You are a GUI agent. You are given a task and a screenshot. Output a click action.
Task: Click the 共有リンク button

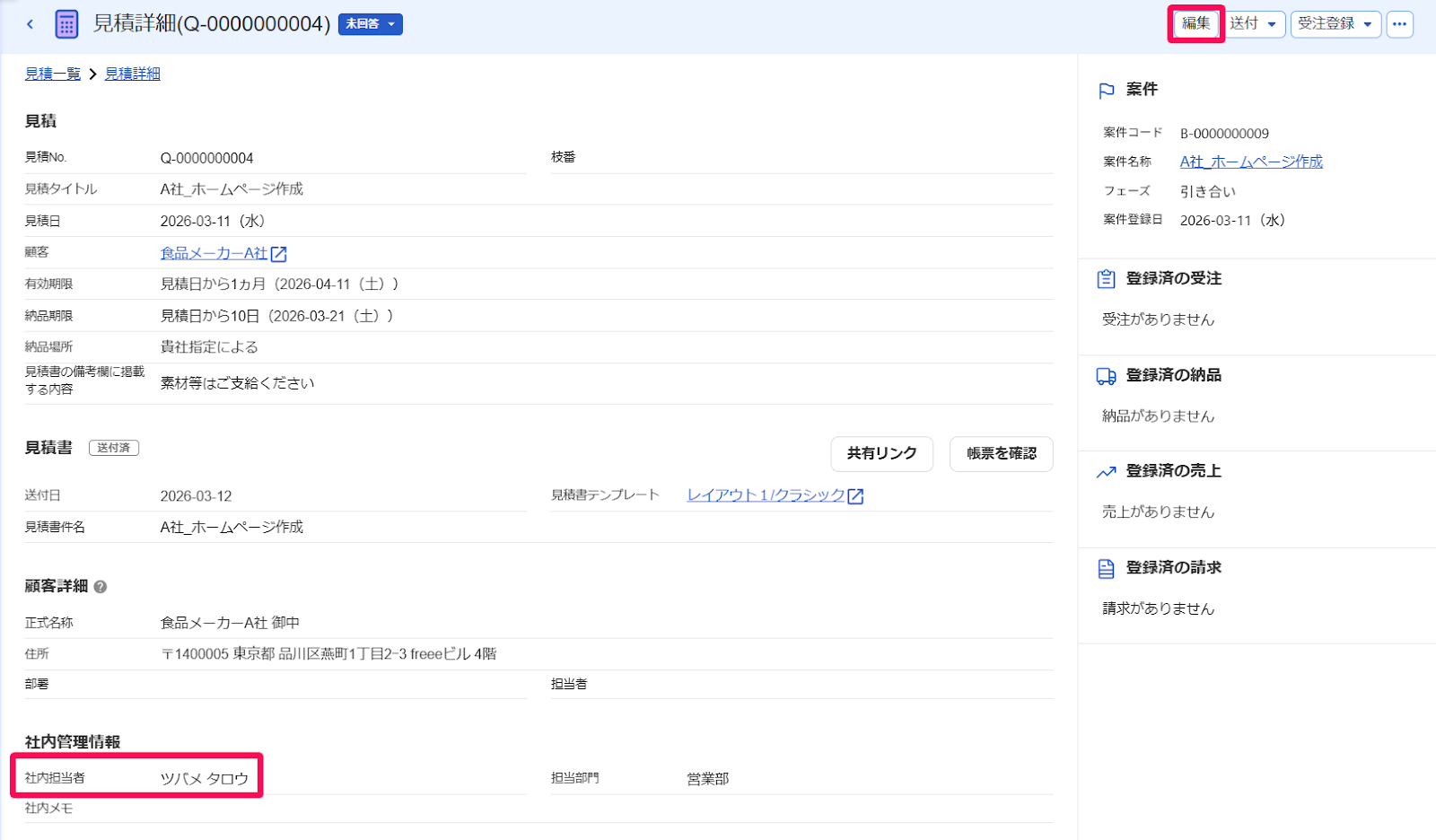882,453
